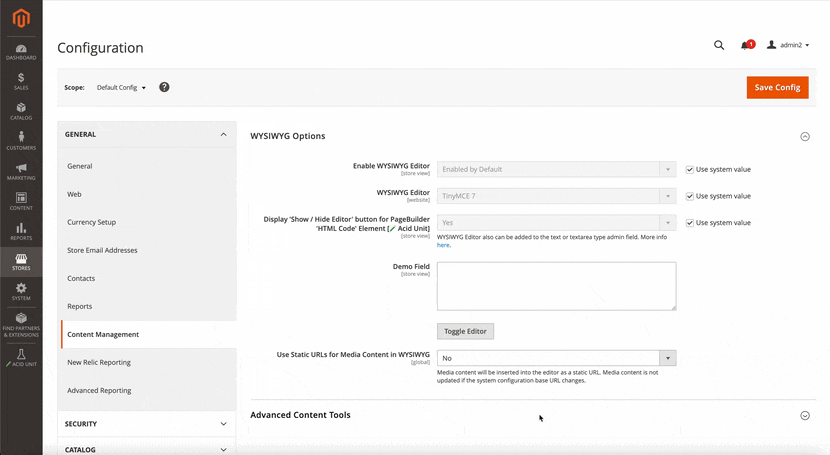The height and width of the screenshot is (455, 830).
Task: Open the Use Static URLs dropdown
Action: (557, 358)
